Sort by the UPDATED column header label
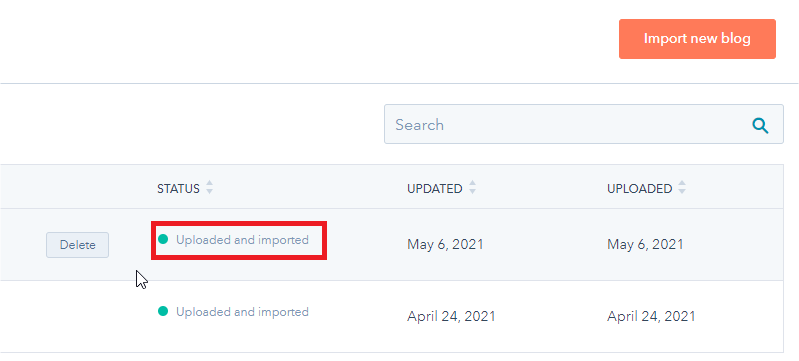Viewport: 799px width, 361px height. pos(434,189)
